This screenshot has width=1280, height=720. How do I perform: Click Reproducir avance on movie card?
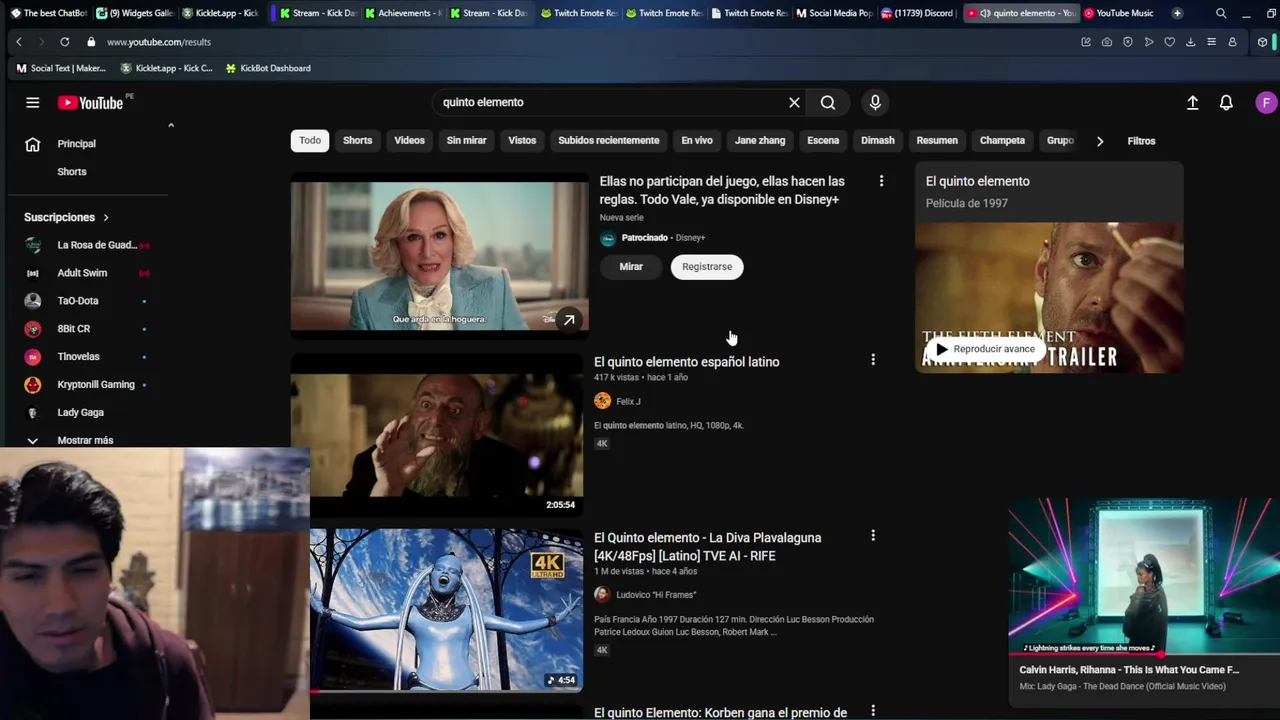[985, 349]
